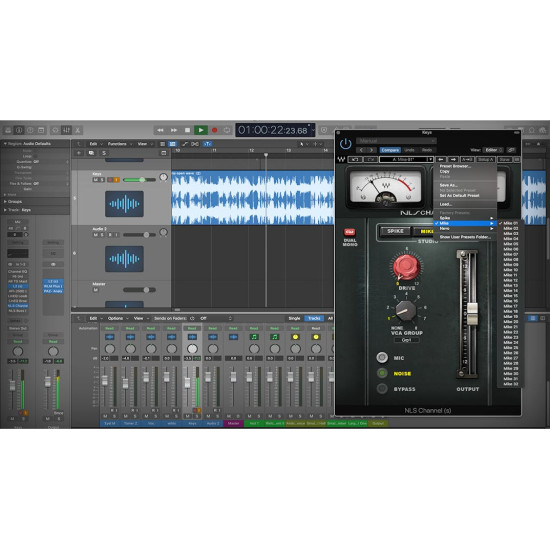This screenshot has height=550, width=550.
Task: Click the previous preset arrow in the plugin header
Action: click(x=361, y=150)
